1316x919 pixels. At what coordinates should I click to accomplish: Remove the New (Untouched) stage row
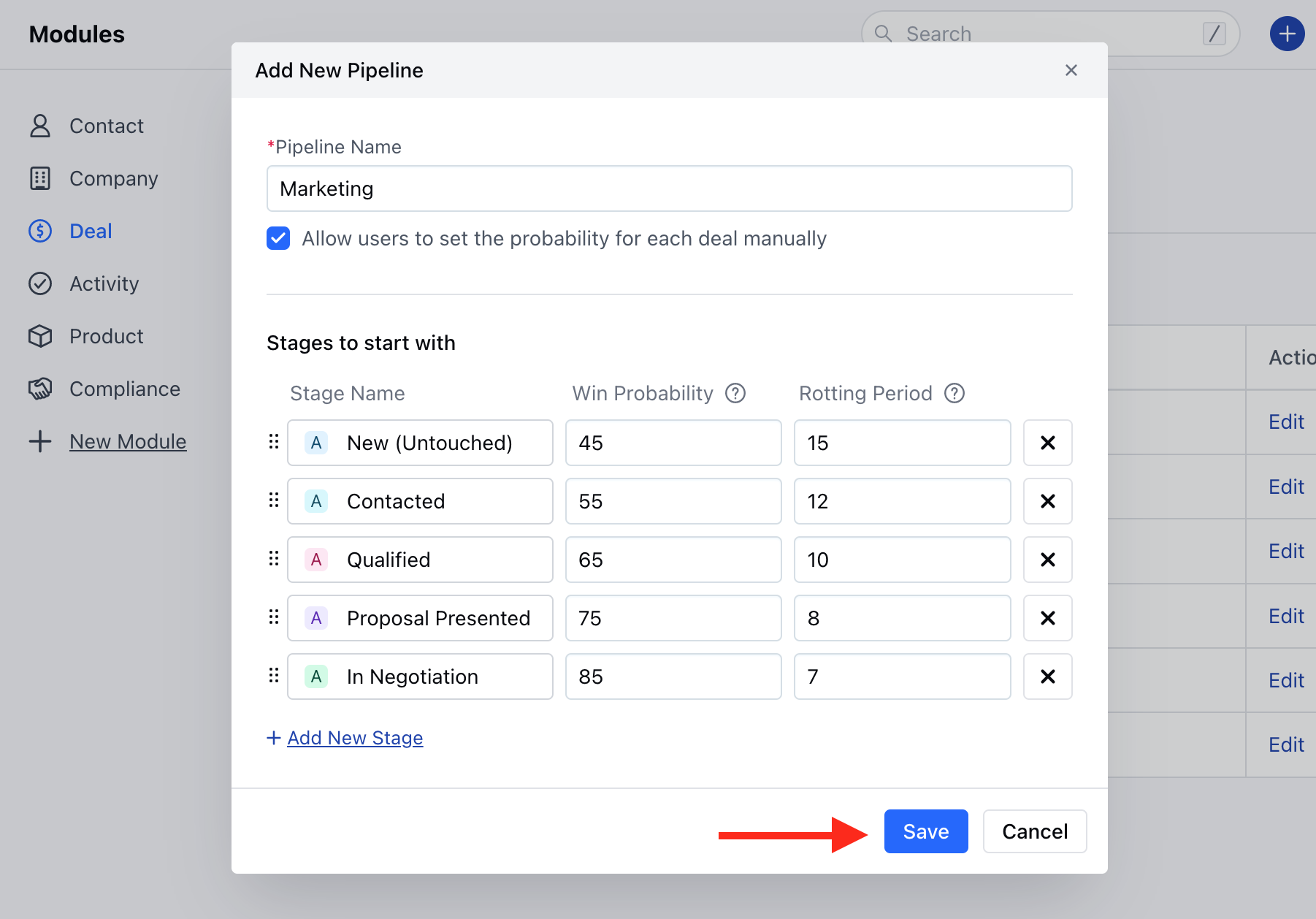1047,443
